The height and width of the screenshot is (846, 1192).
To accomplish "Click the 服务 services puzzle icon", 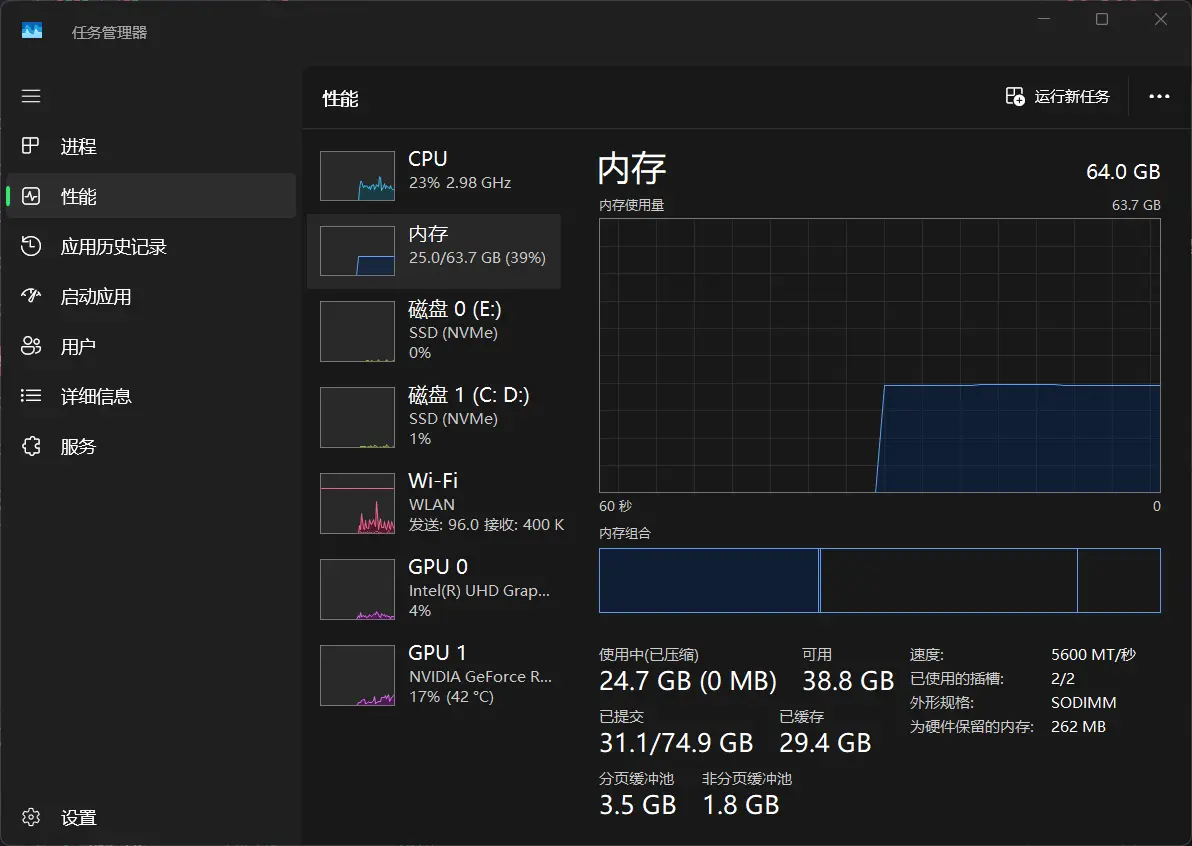I will [30, 446].
